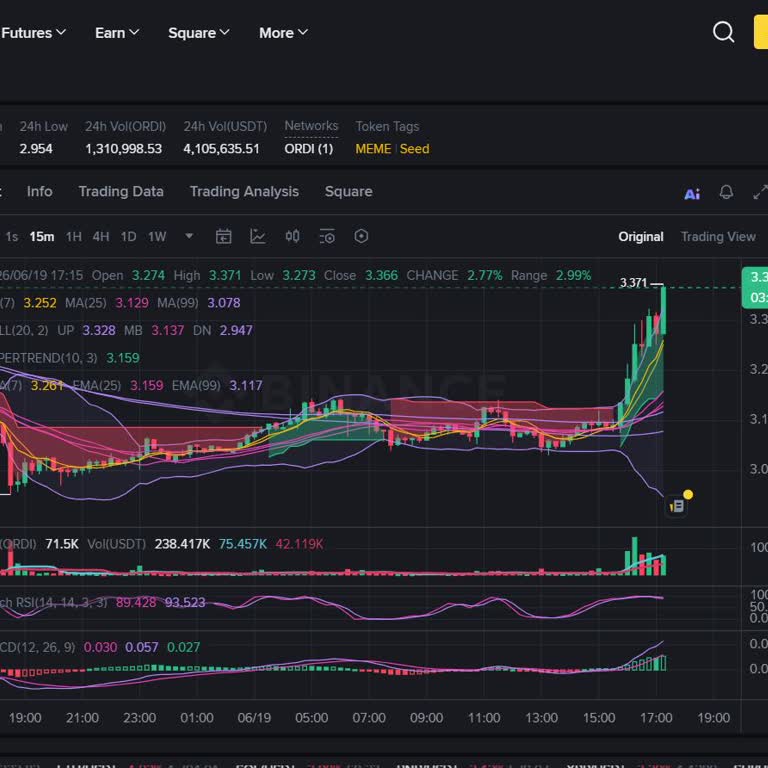Click the 06/19 date axis label
The image size is (768, 768).
254,718
